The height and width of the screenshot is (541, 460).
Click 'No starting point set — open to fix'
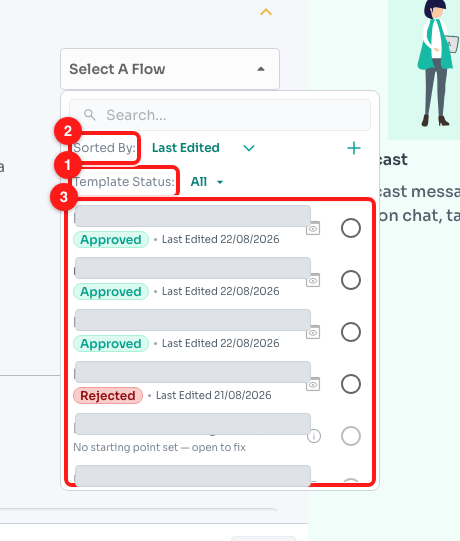[159, 447]
